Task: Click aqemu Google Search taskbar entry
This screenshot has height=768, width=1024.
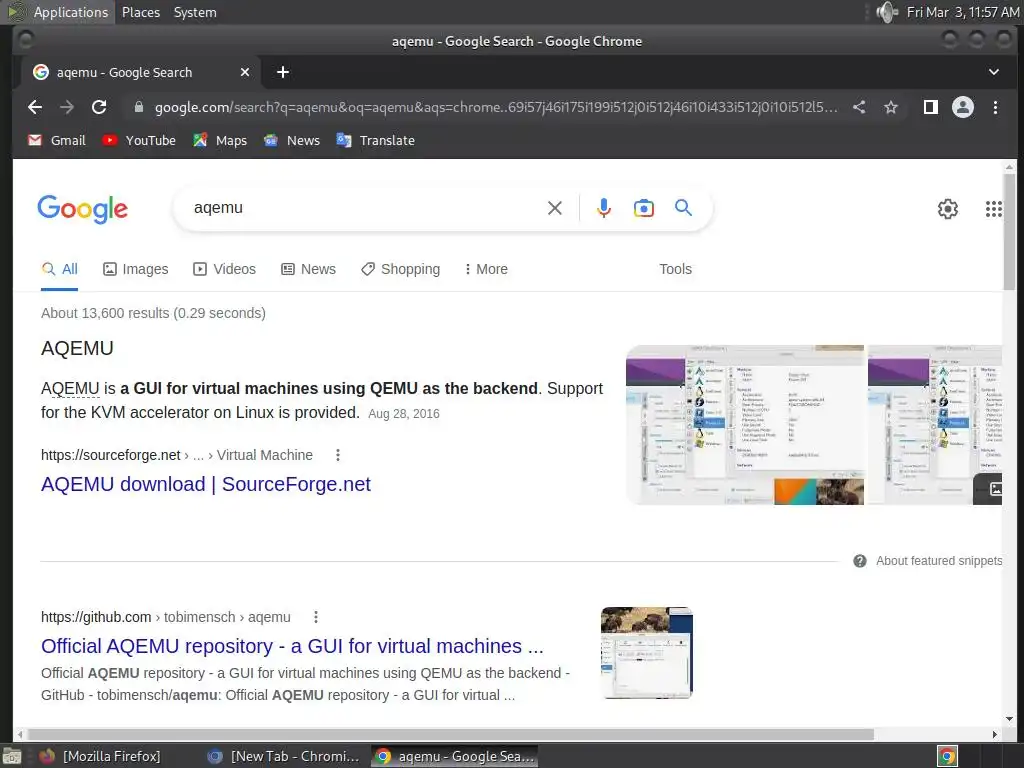Action: [x=455, y=756]
